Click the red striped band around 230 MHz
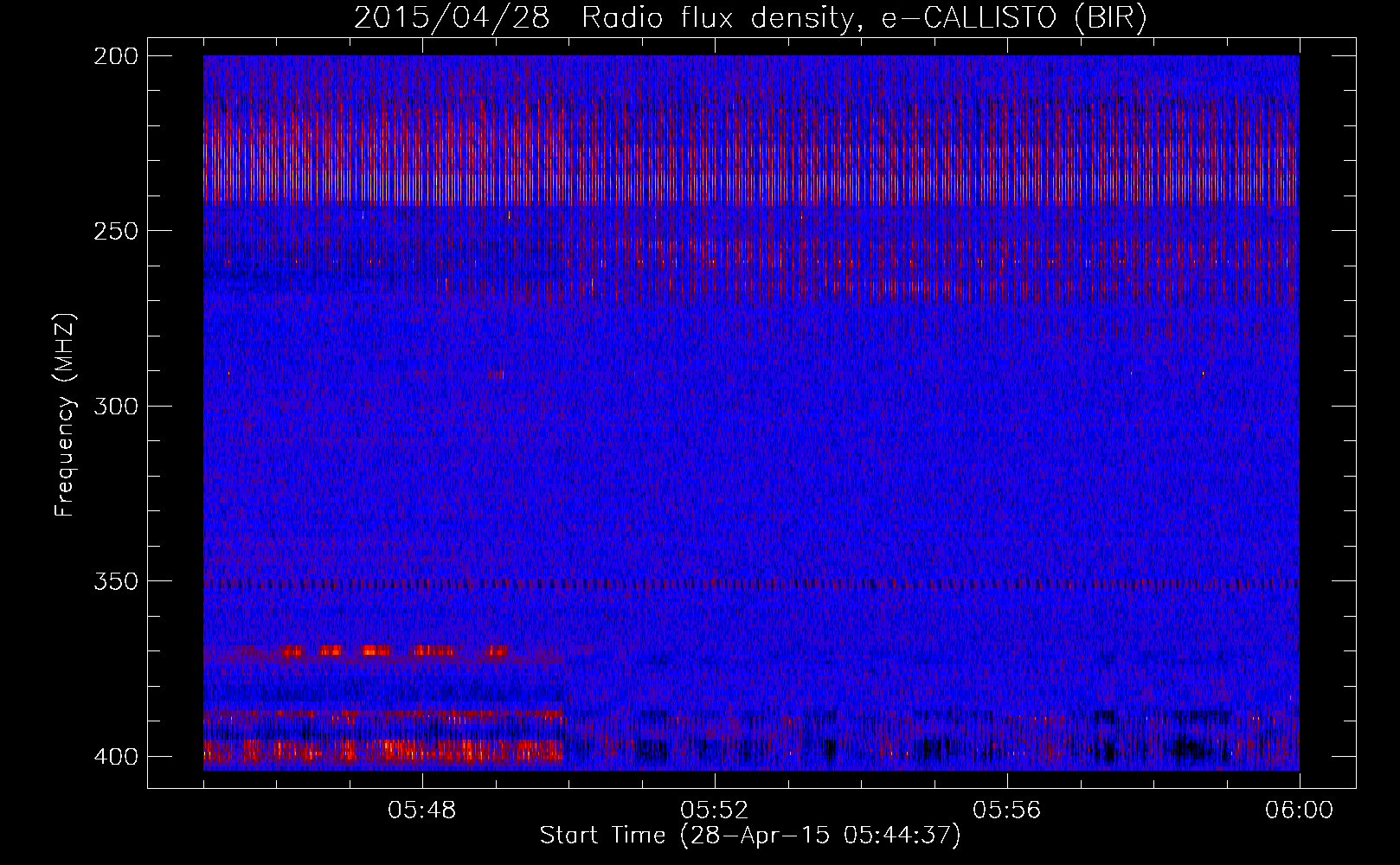 tap(750, 164)
